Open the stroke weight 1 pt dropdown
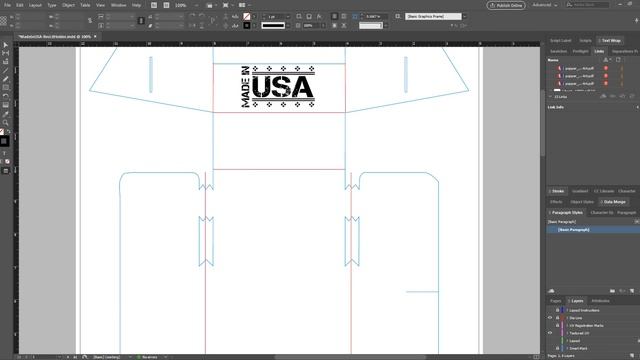 pos(288,16)
